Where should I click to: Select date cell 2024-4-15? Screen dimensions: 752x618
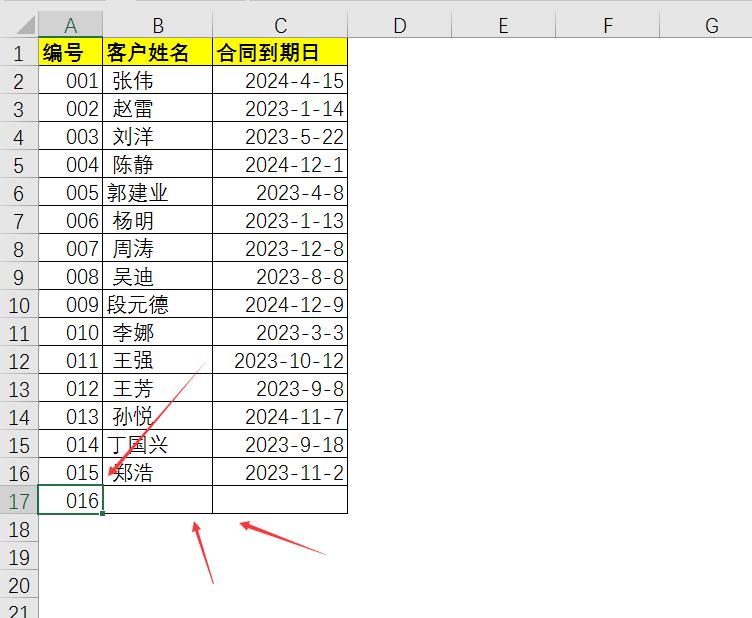tap(280, 80)
